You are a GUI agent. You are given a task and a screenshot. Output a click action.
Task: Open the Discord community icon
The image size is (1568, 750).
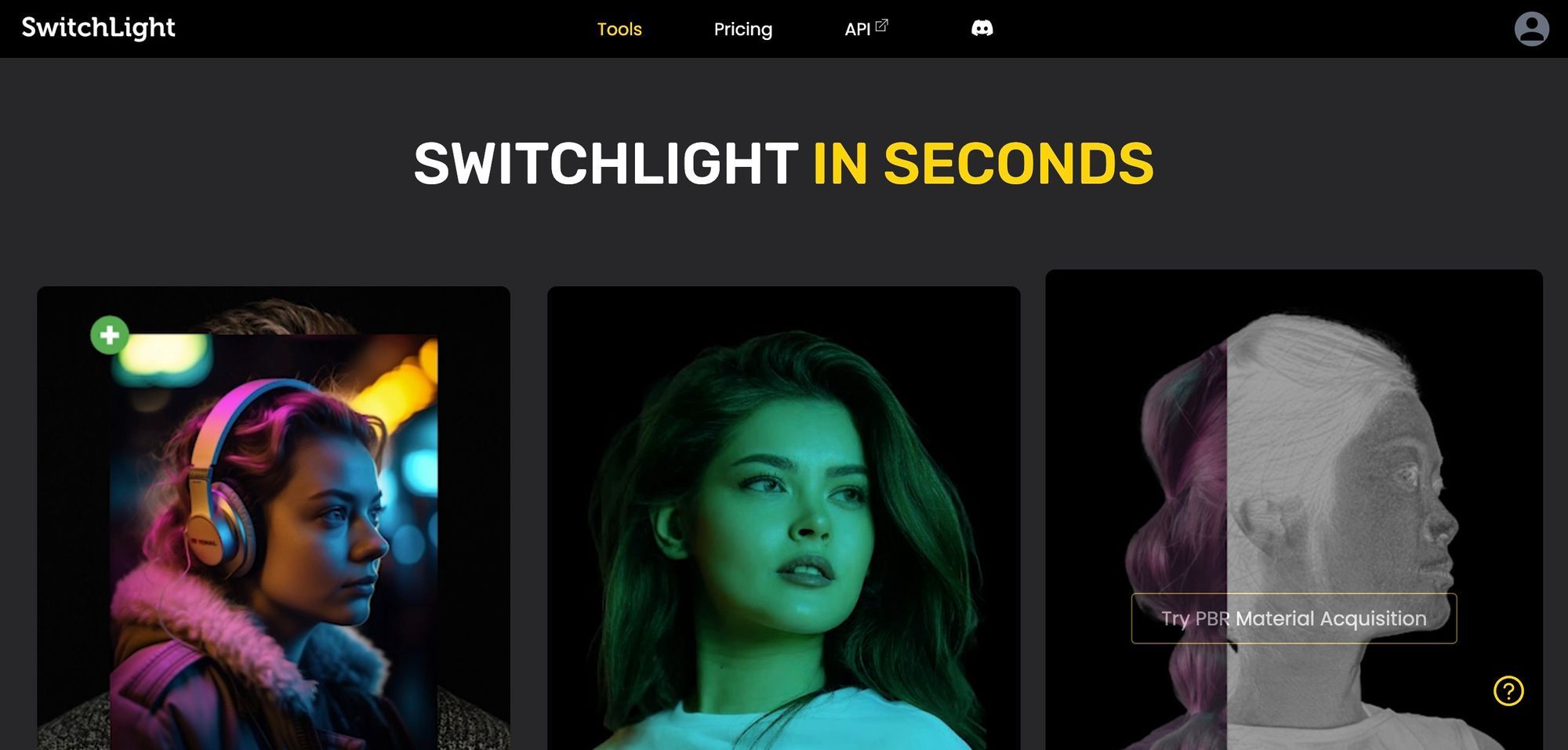982,29
